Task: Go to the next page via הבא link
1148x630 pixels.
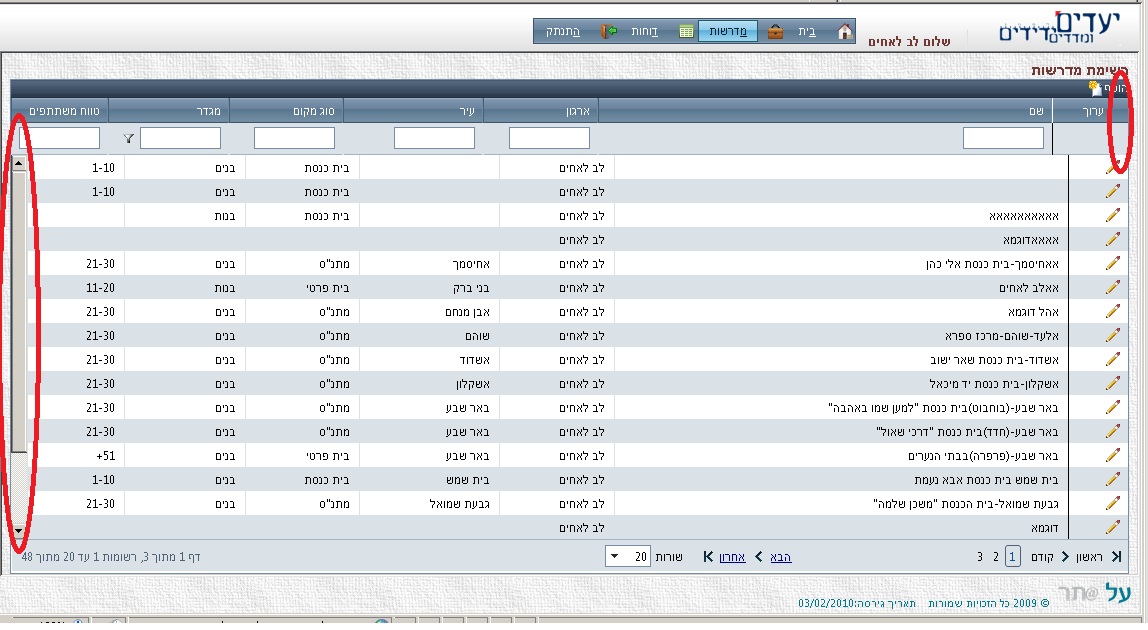Action: point(780,557)
